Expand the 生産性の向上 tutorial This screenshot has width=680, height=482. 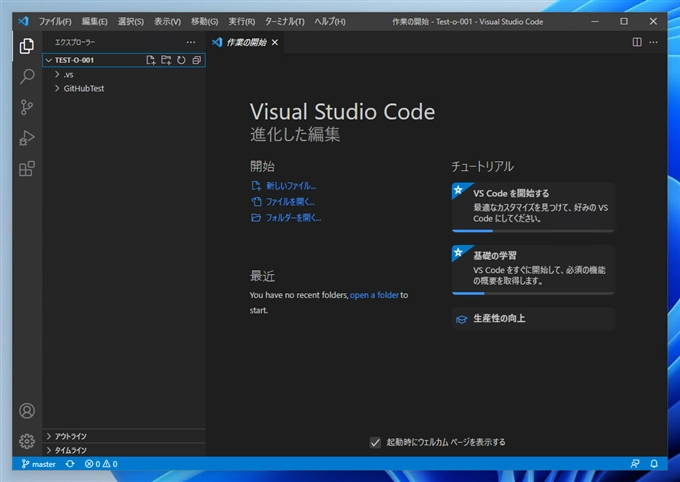[x=533, y=319]
